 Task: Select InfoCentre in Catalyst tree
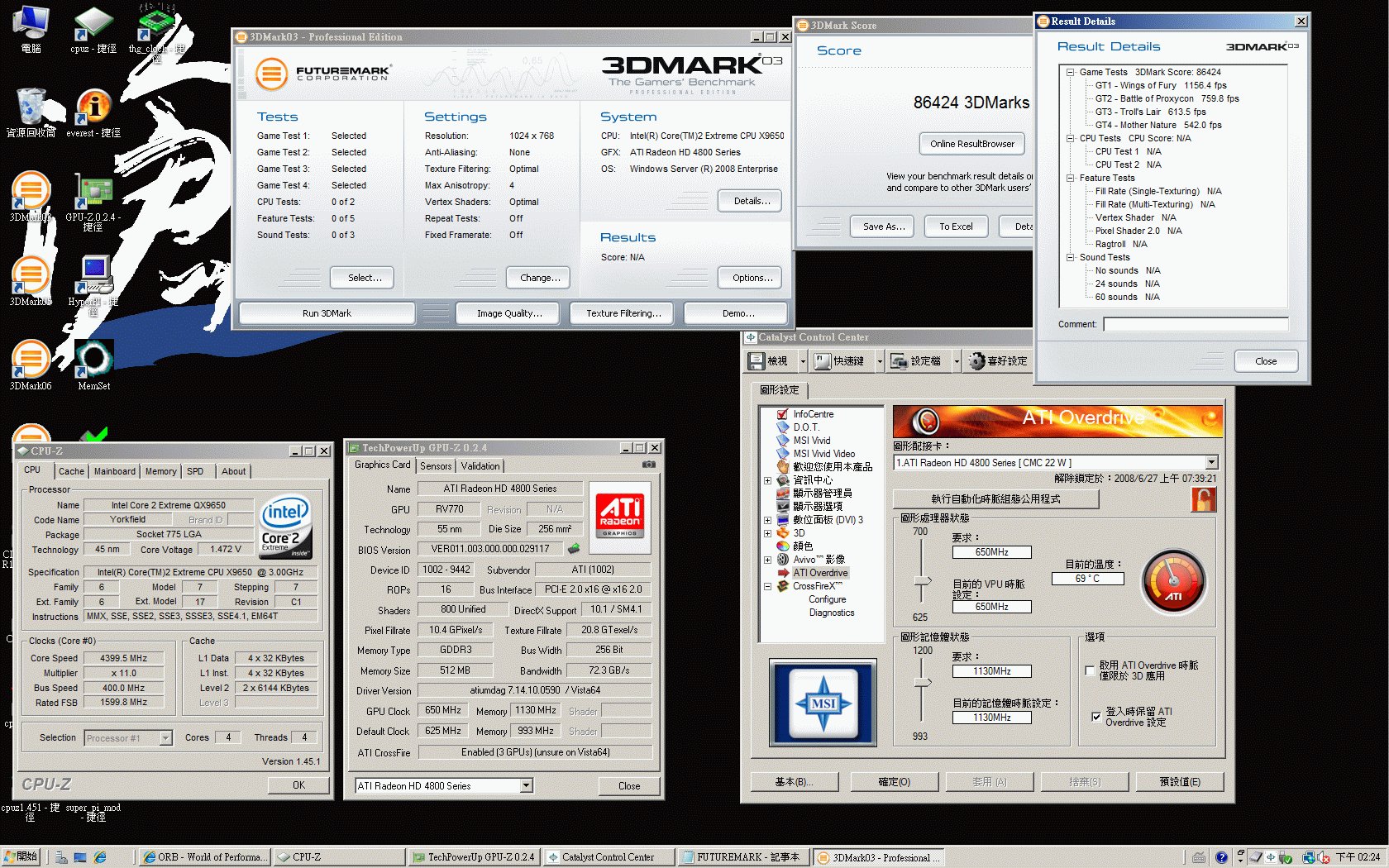point(814,414)
